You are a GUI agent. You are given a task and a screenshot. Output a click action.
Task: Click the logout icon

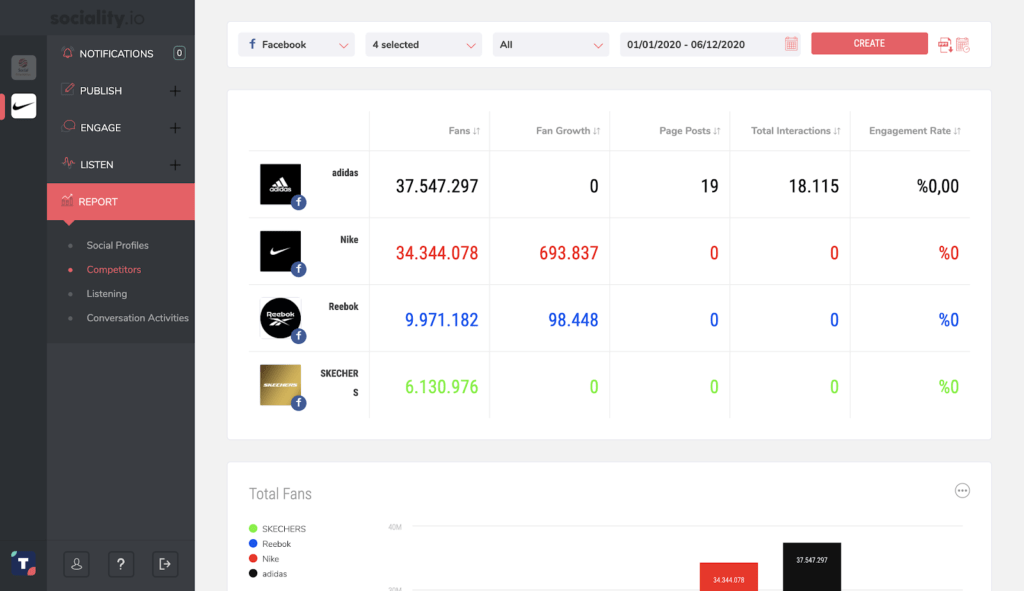coord(165,564)
